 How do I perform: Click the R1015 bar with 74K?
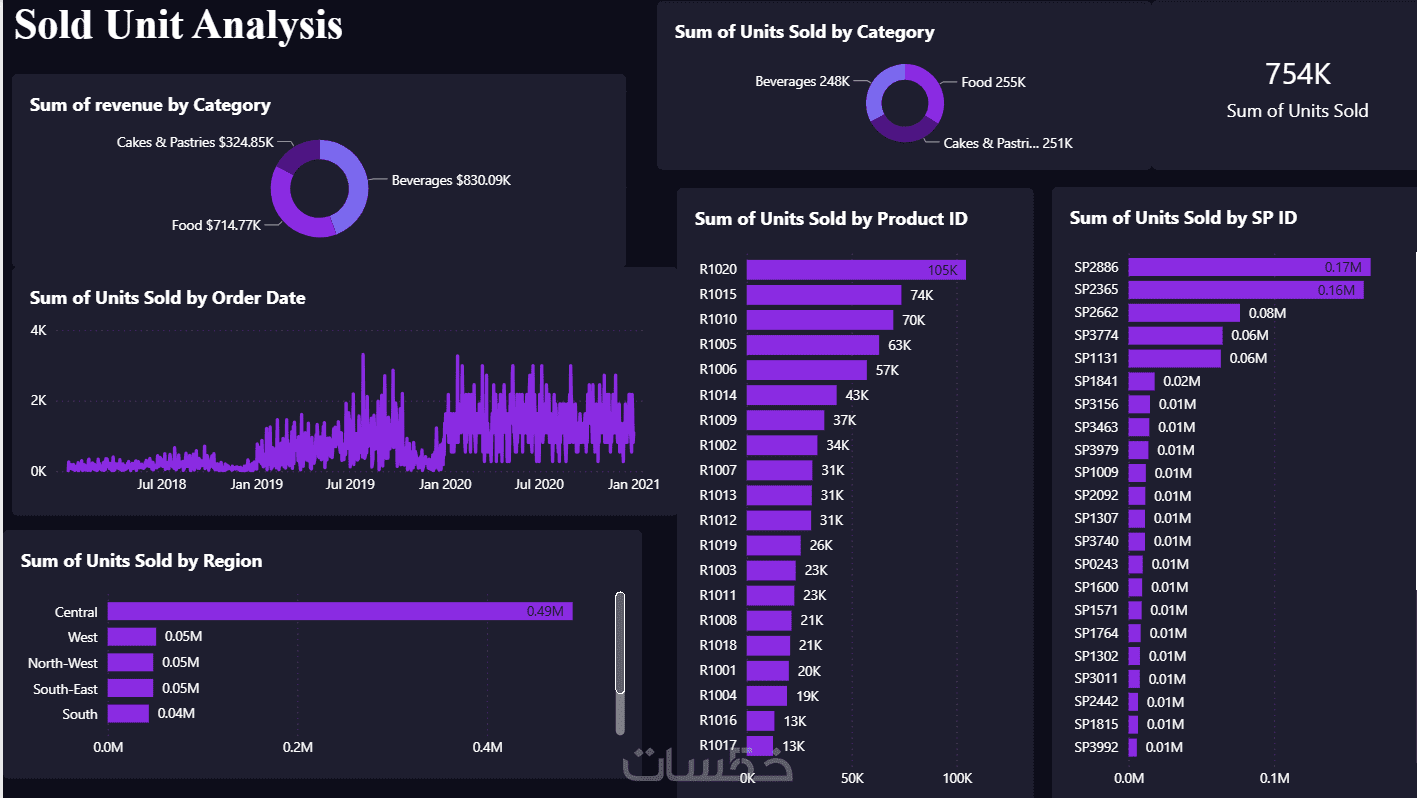[824, 295]
